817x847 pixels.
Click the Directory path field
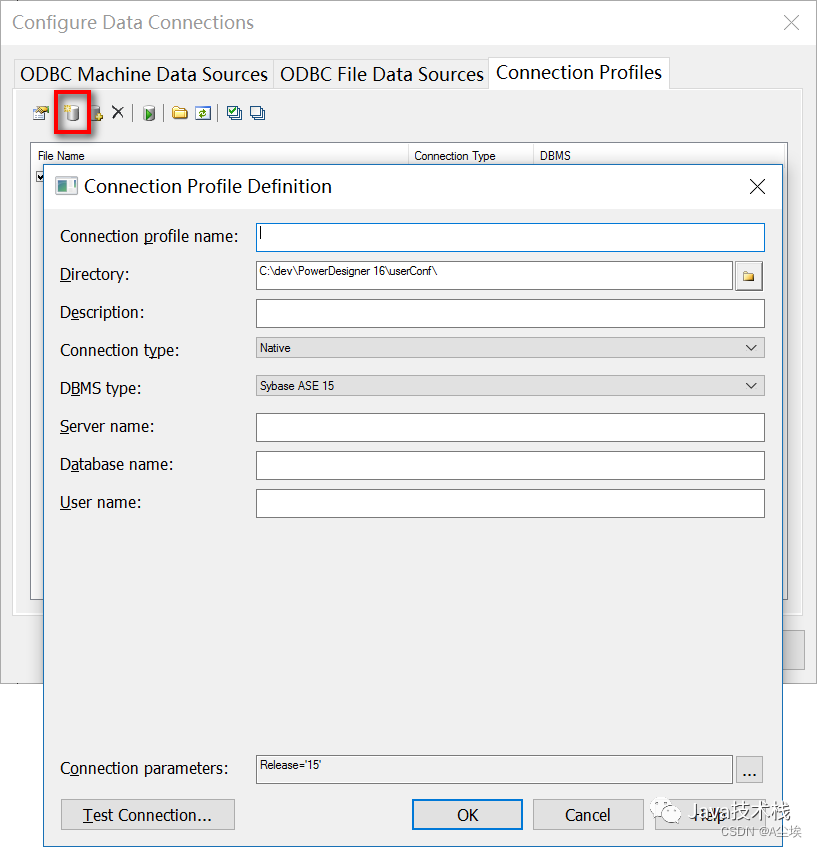494,275
